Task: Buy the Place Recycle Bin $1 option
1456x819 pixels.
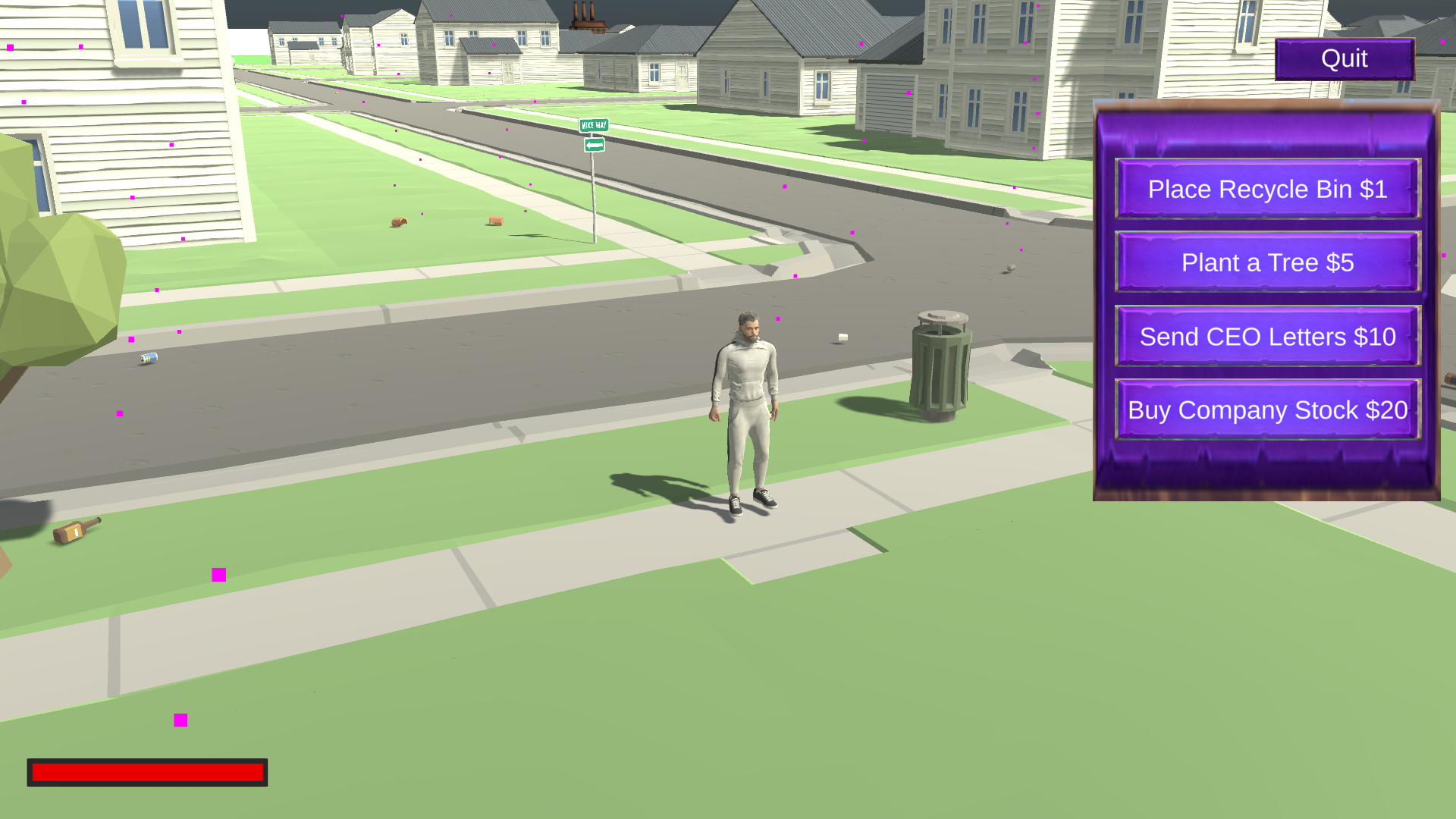Action: (x=1267, y=189)
